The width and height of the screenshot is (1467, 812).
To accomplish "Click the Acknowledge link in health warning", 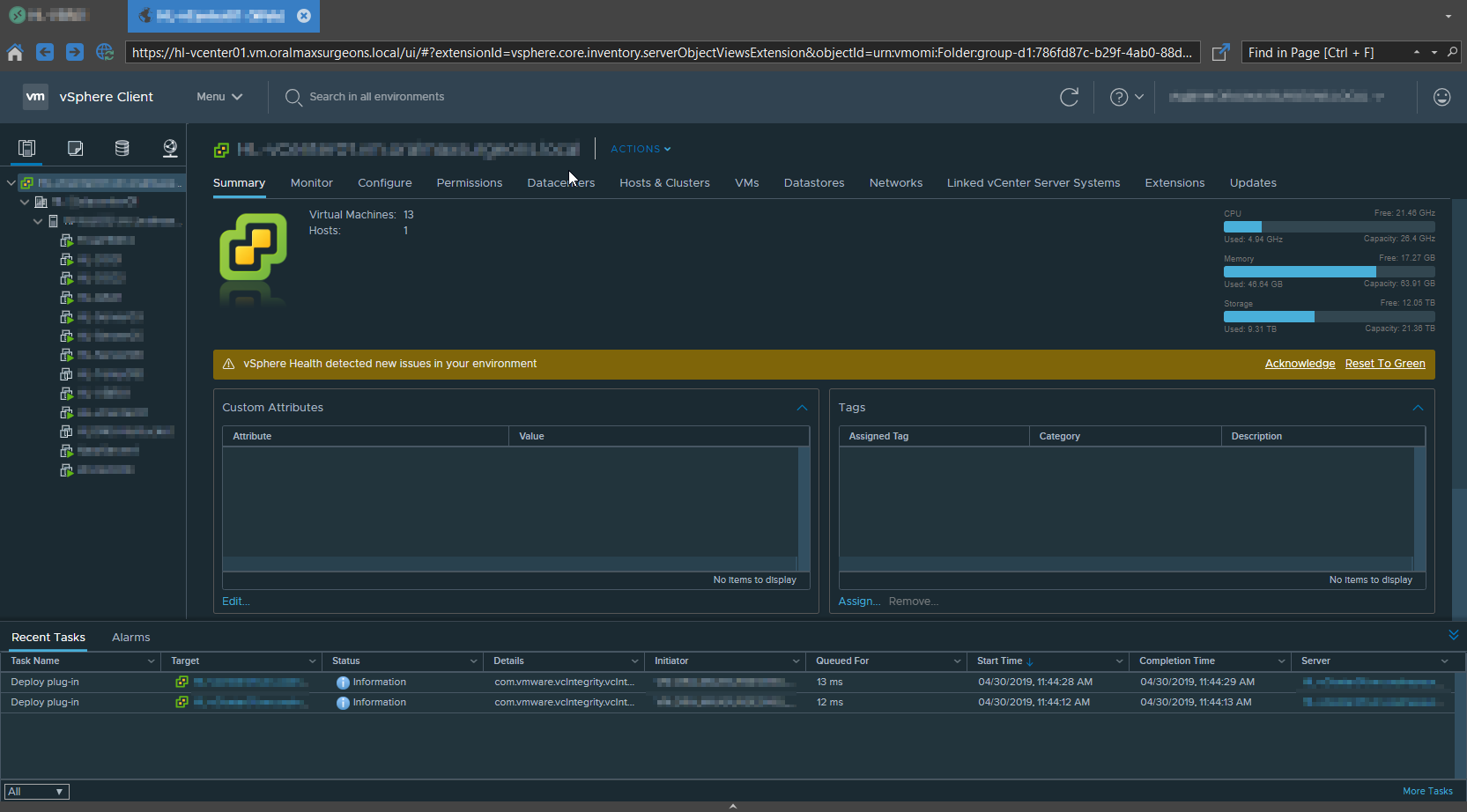I will pos(1300,364).
